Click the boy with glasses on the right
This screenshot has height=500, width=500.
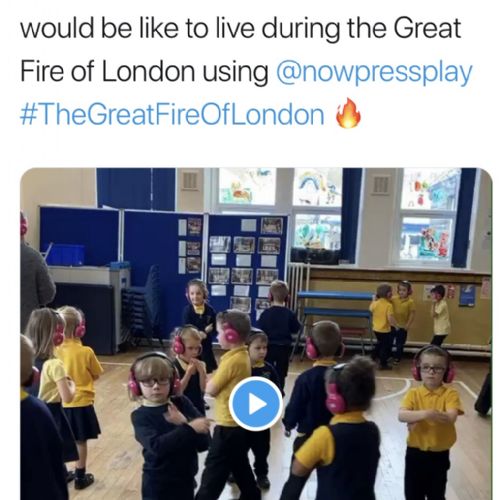[x=431, y=422]
